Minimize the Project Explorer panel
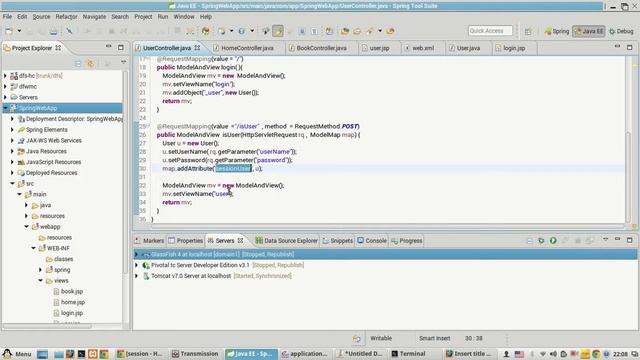The image size is (640, 360). coord(109,47)
